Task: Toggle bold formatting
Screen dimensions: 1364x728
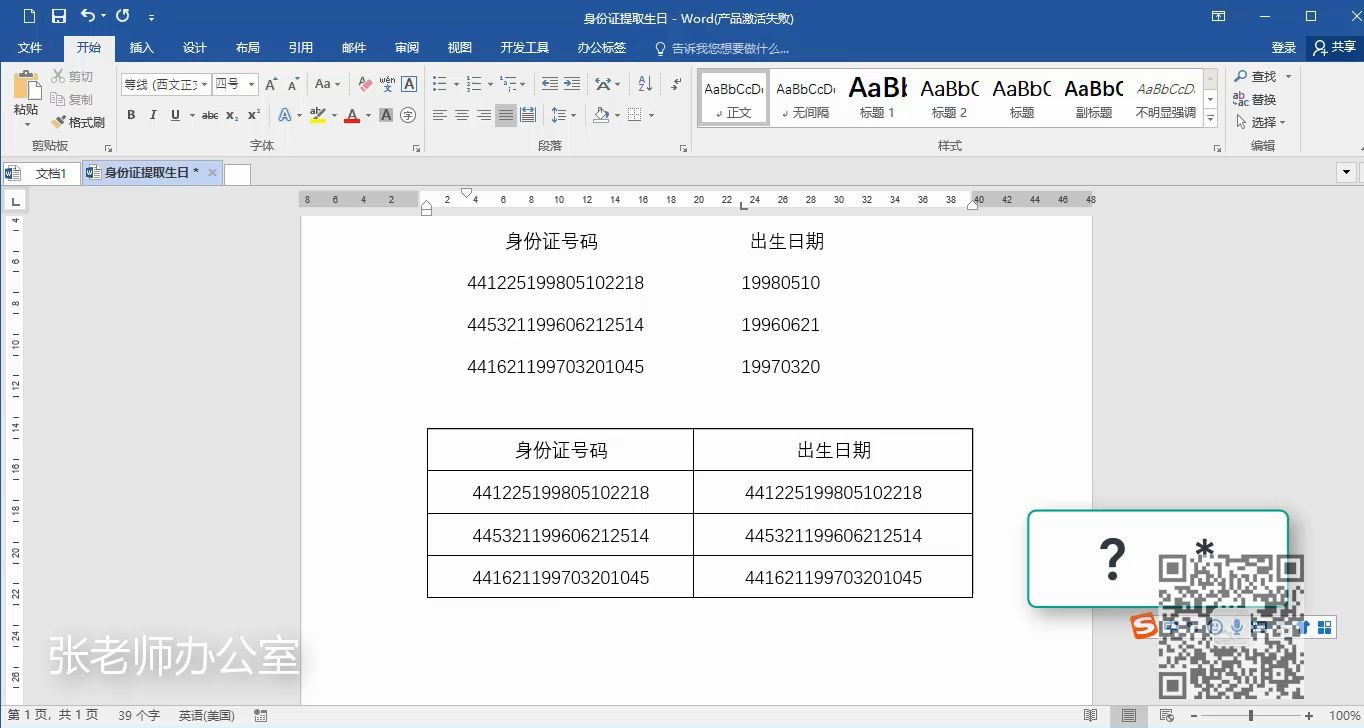Action: pyautogui.click(x=131, y=114)
